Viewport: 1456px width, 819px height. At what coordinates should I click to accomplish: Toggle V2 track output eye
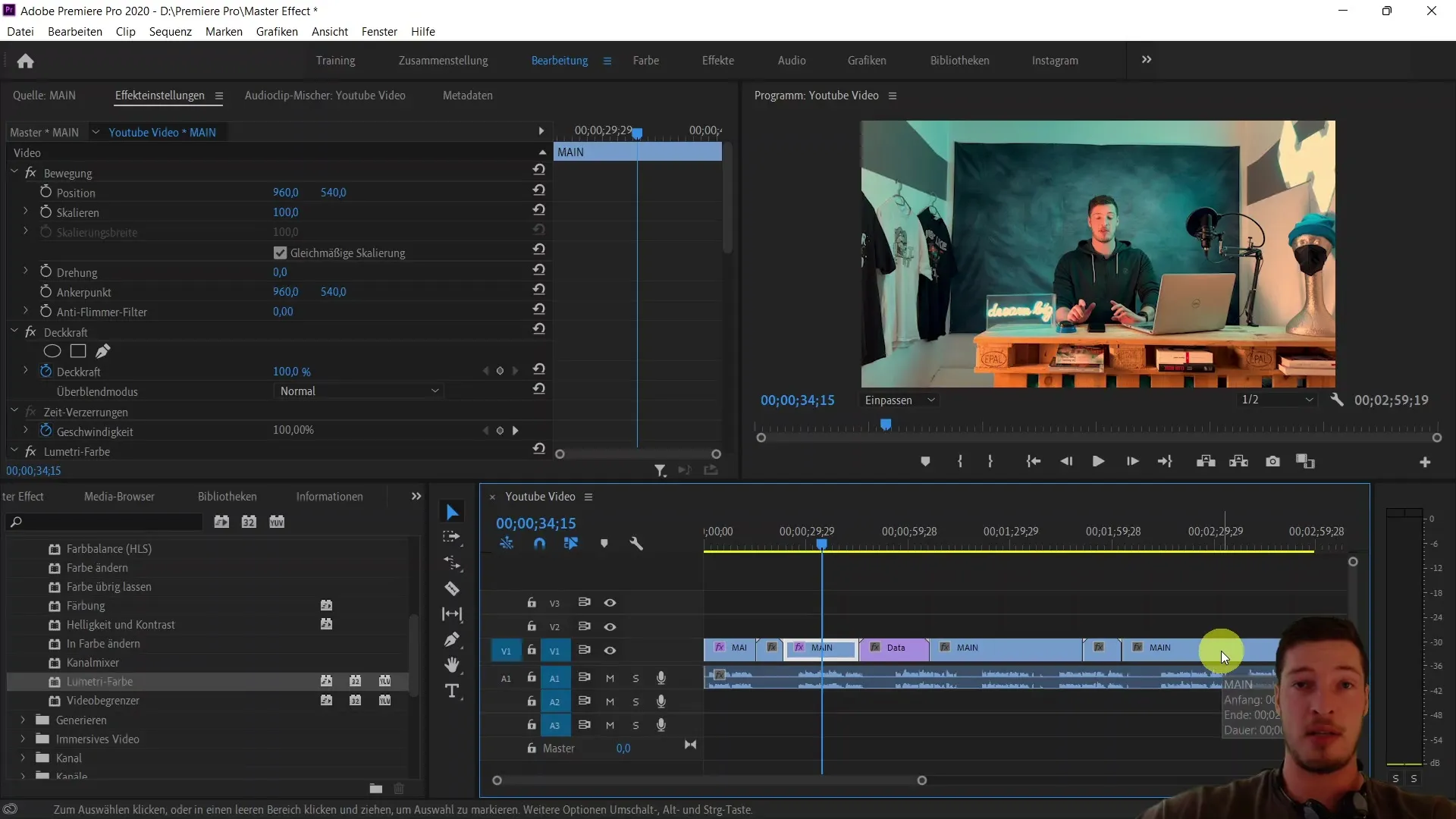tap(610, 627)
